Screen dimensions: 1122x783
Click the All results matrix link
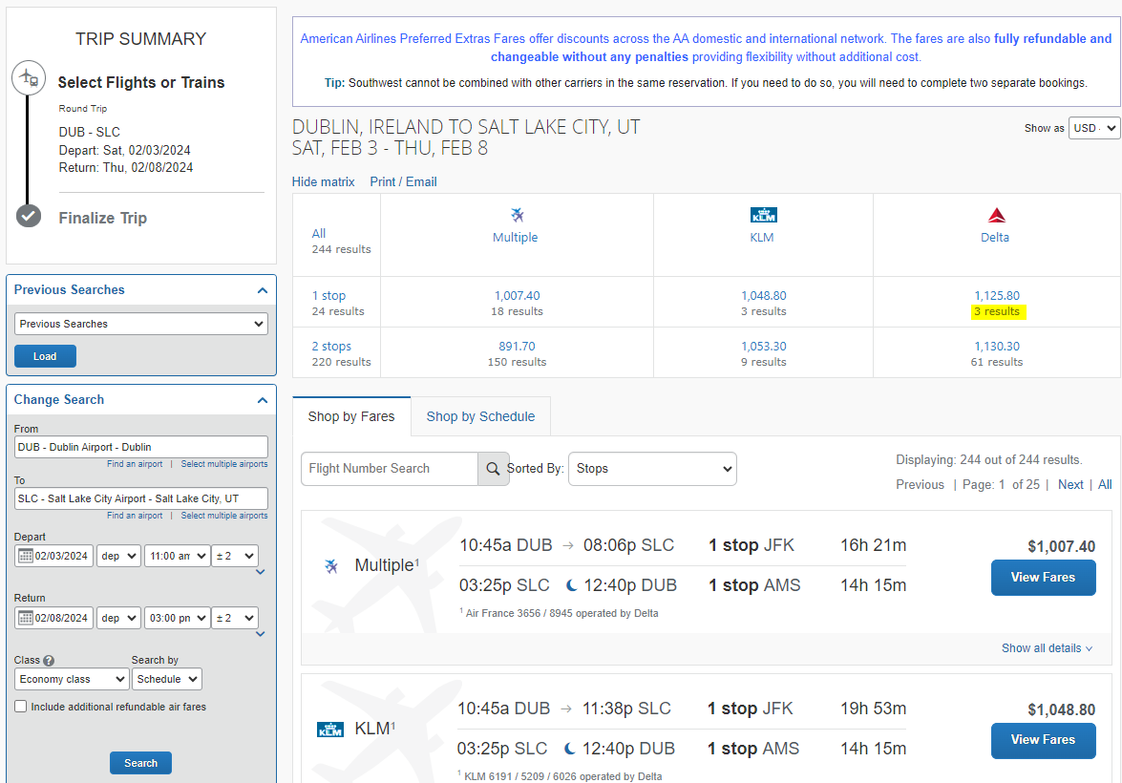click(x=318, y=233)
